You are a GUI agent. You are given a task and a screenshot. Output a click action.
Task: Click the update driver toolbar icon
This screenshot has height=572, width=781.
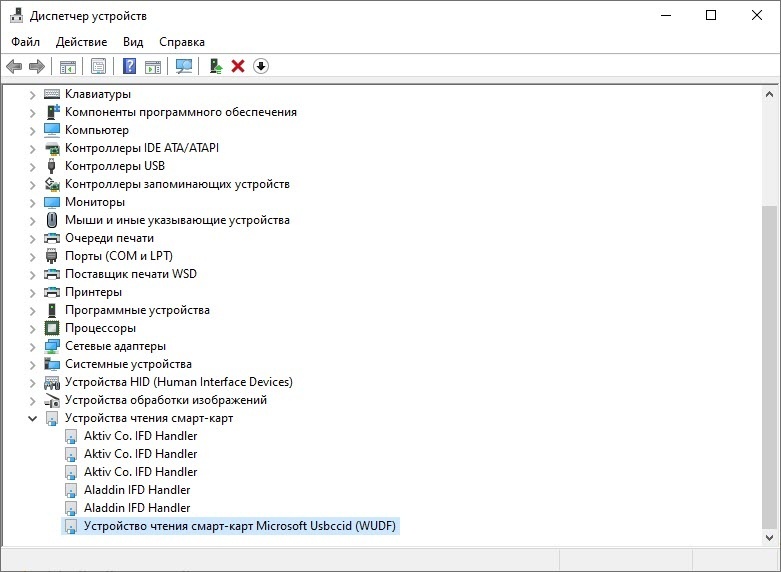pos(214,66)
